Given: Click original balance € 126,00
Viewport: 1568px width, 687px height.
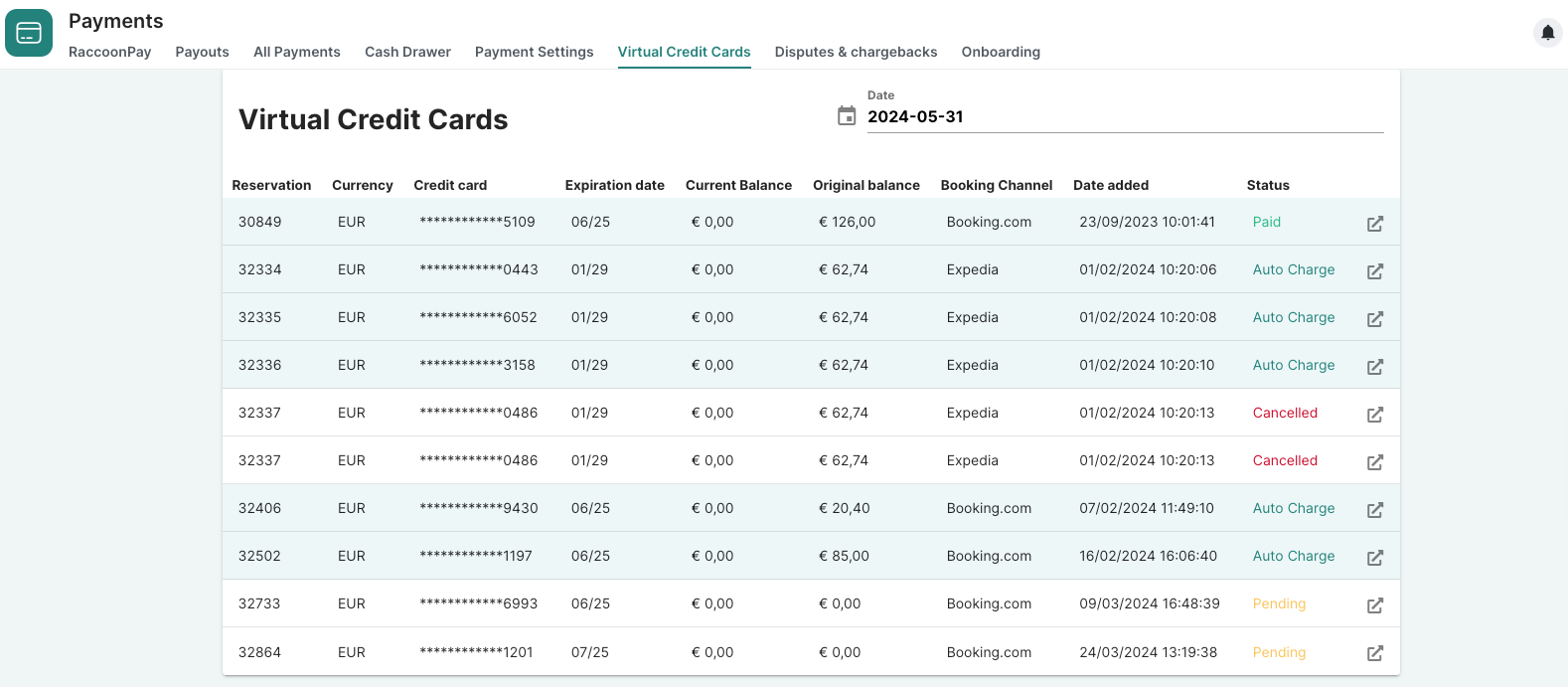Looking at the screenshot, I should click(x=848, y=222).
